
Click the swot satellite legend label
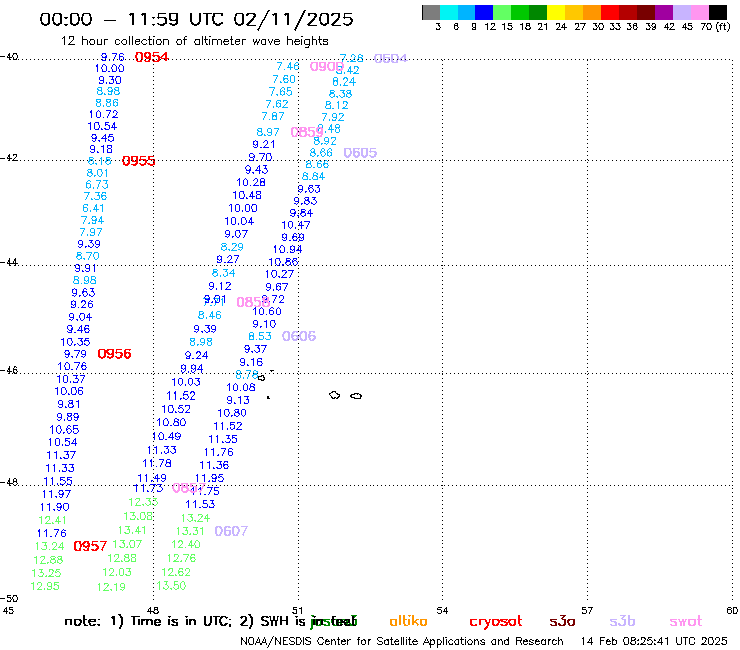coord(686,621)
